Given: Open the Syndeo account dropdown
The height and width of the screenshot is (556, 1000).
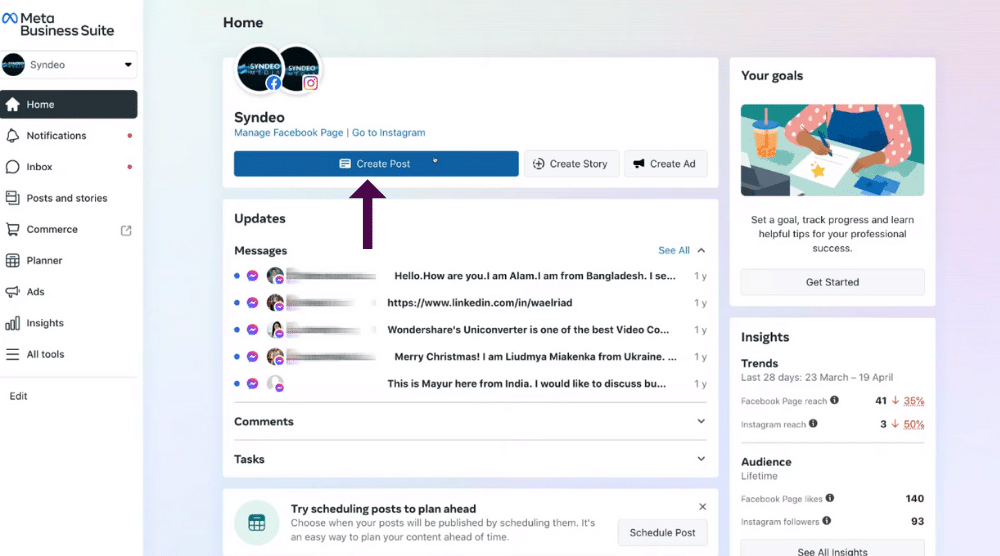Looking at the screenshot, I should tap(69, 64).
